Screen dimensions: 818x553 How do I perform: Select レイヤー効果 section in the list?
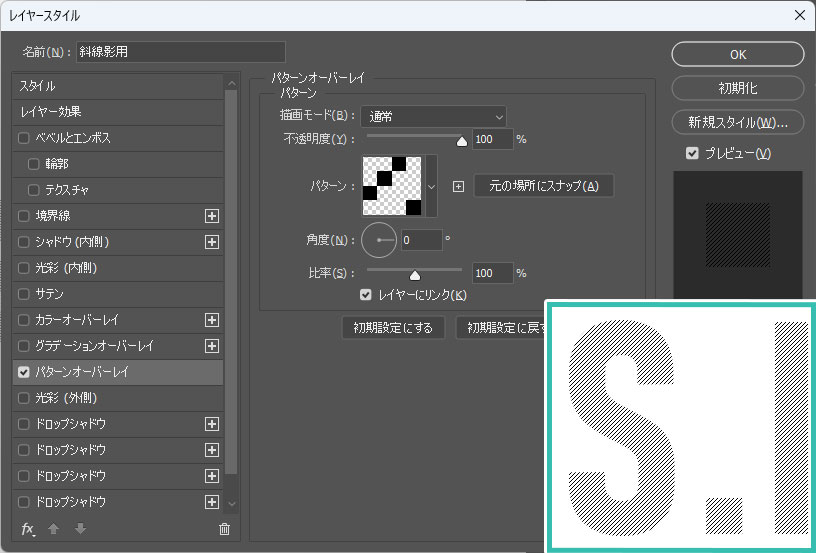pos(118,112)
